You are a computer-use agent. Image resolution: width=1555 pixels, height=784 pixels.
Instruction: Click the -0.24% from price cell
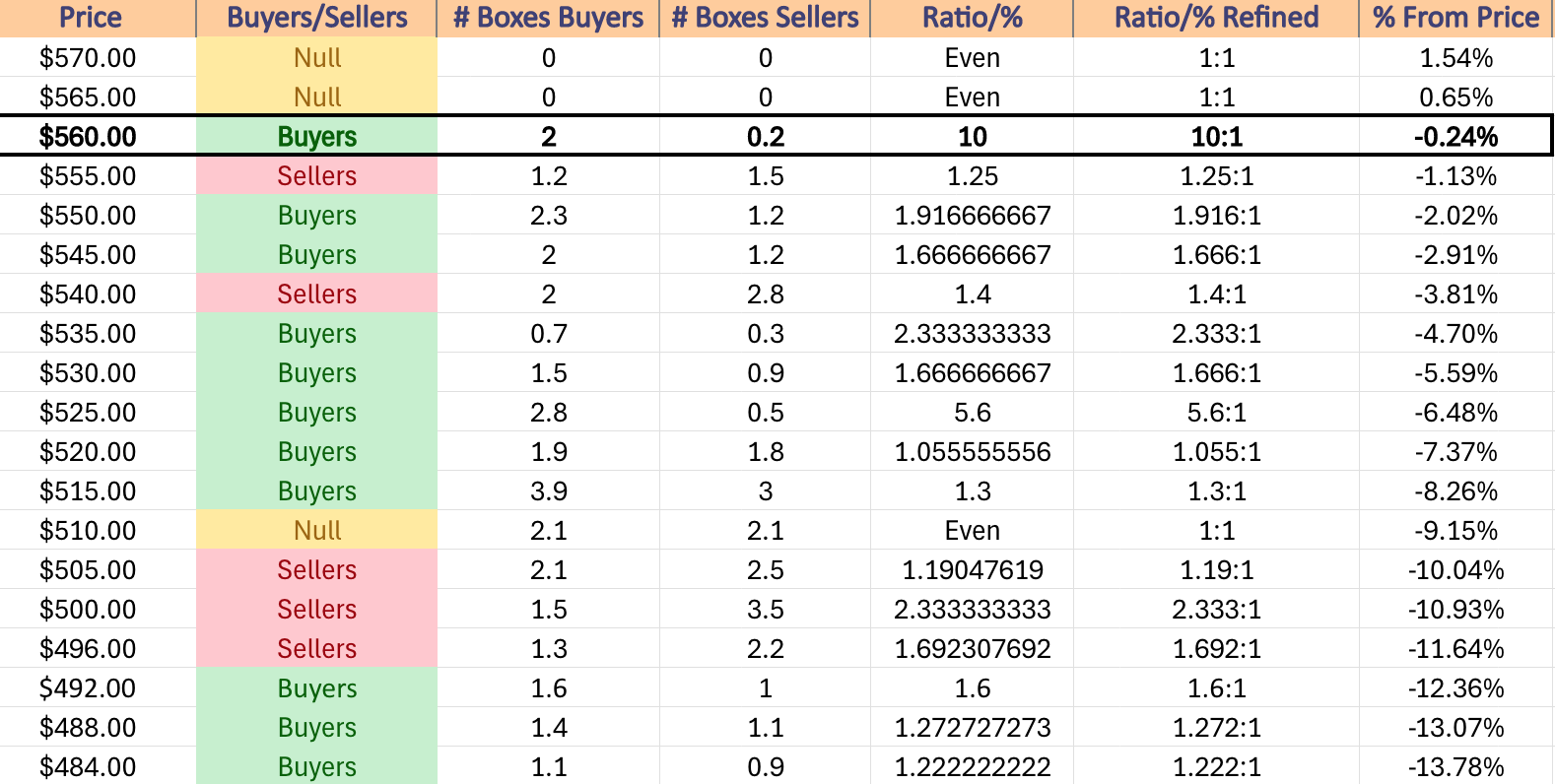coord(1455,136)
